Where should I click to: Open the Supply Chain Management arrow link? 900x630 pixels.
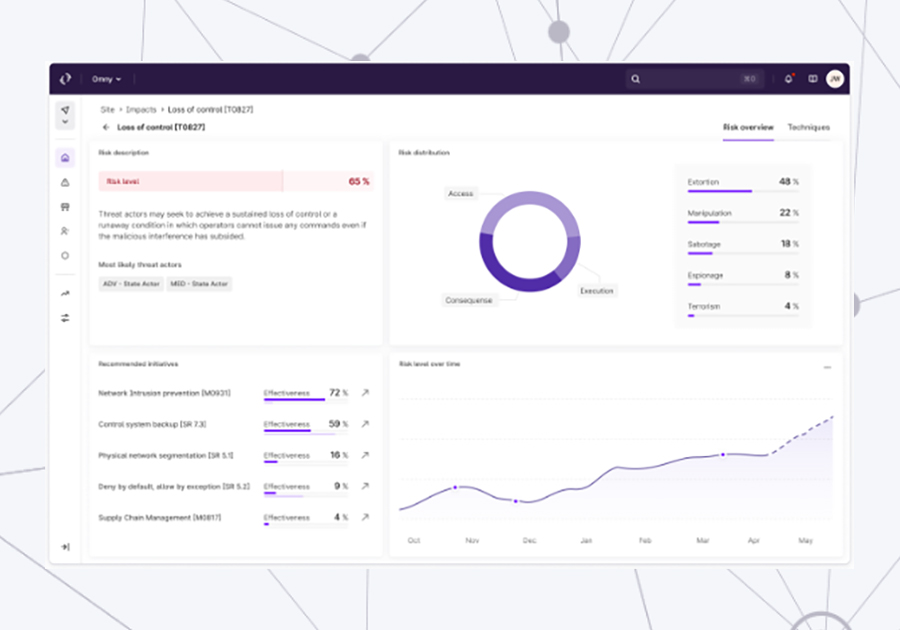pos(365,517)
